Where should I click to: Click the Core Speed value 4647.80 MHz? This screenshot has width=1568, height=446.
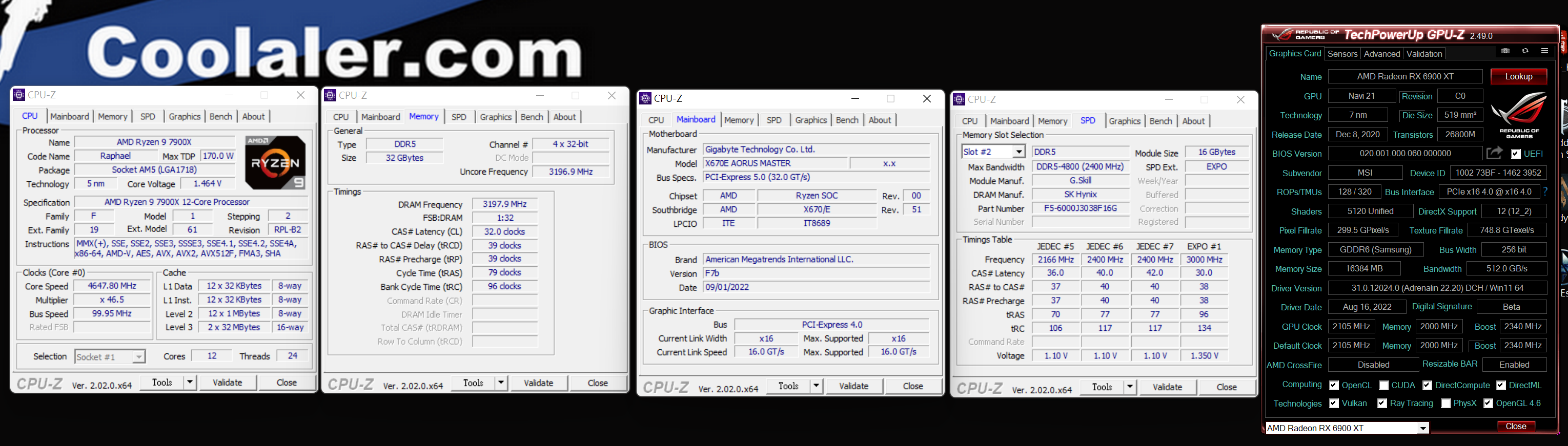[112, 286]
